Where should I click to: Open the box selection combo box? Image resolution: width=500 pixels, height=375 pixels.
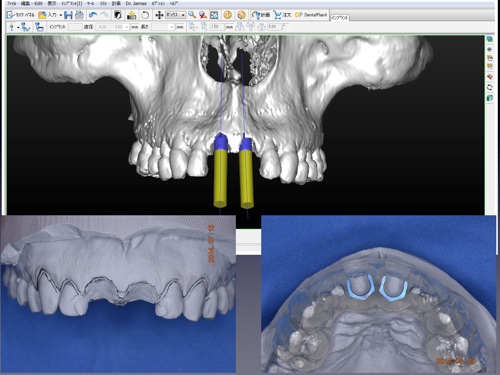tap(175, 15)
